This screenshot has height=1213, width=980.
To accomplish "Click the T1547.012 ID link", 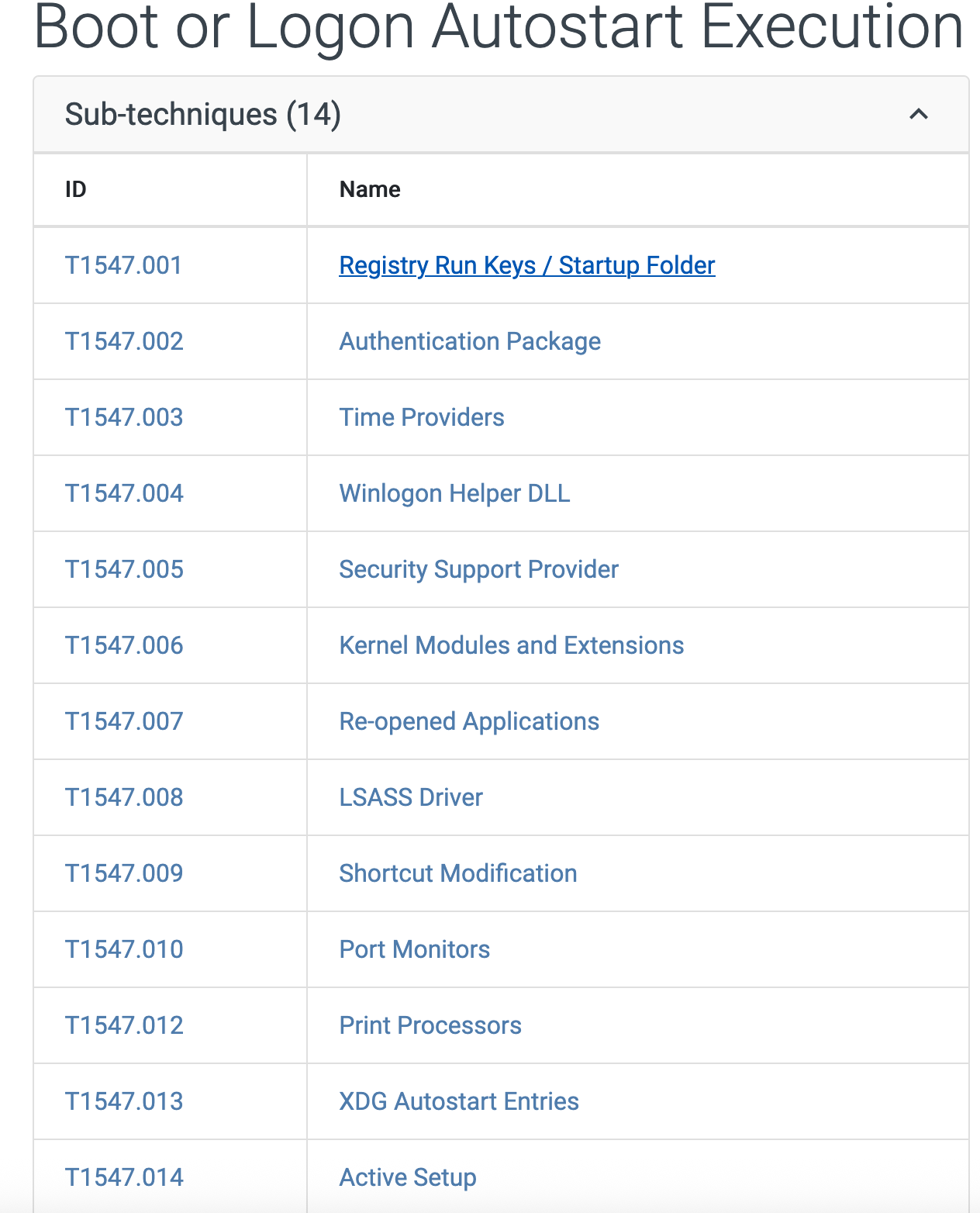I will pyautogui.click(x=124, y=1025).
